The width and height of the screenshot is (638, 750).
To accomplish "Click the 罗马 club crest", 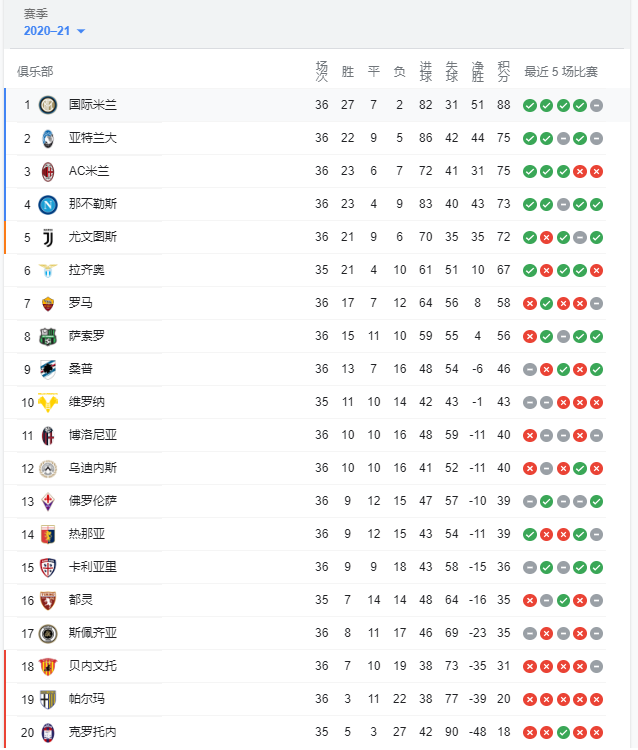I will click(48, 304).
